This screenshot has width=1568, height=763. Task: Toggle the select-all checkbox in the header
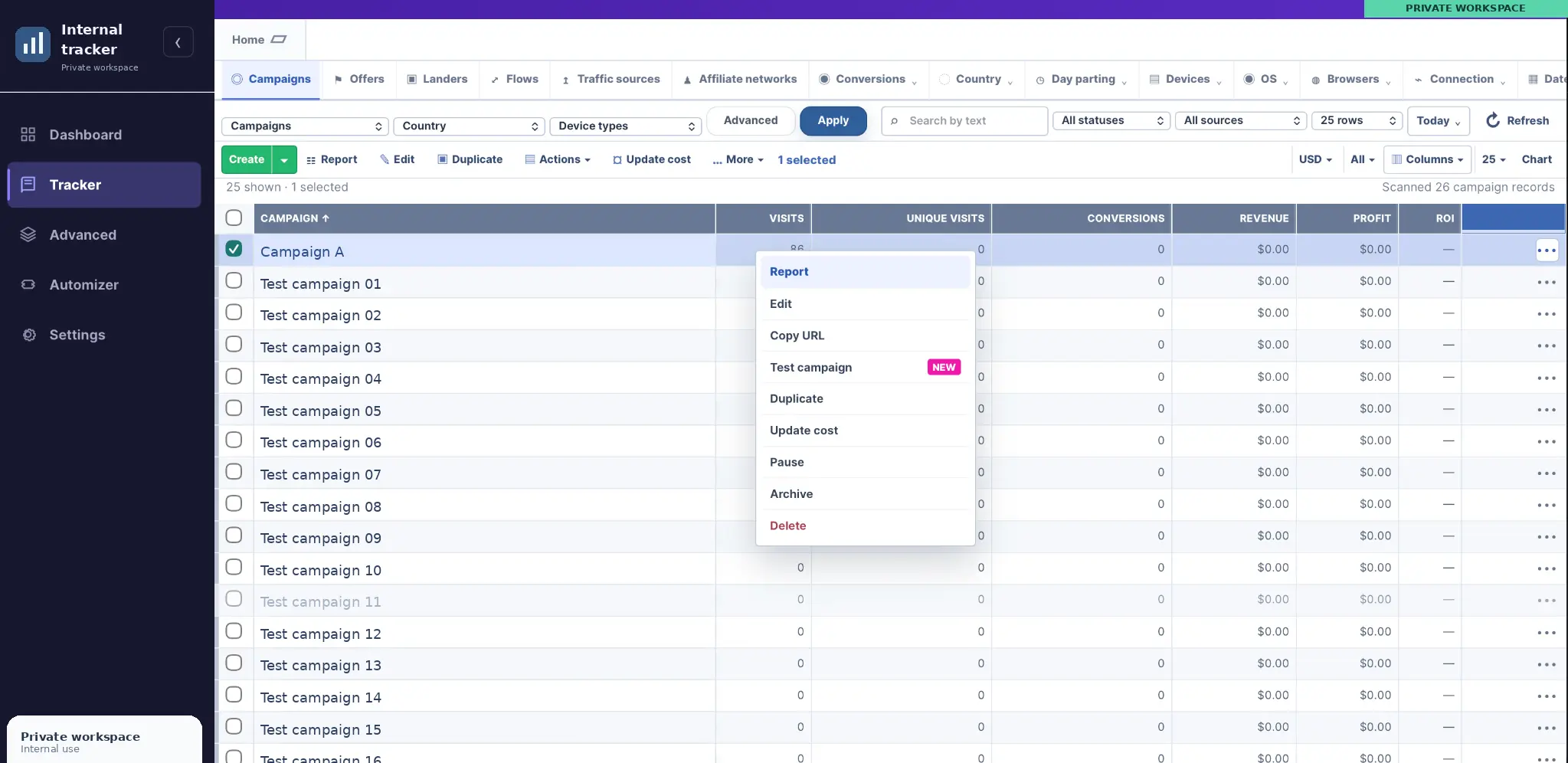(x=234, y=218)
